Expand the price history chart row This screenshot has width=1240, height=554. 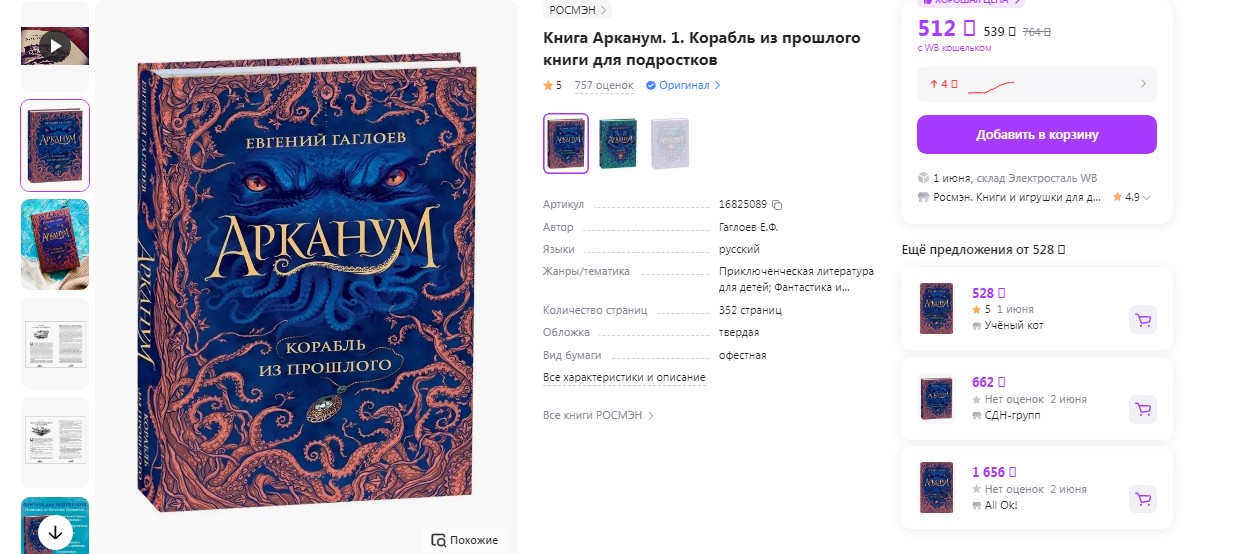click(1037, 84)
